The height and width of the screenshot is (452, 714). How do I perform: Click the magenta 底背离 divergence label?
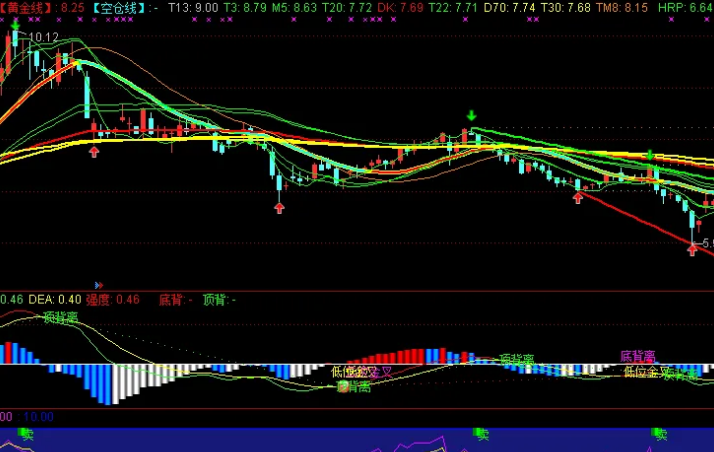[638, 356]
